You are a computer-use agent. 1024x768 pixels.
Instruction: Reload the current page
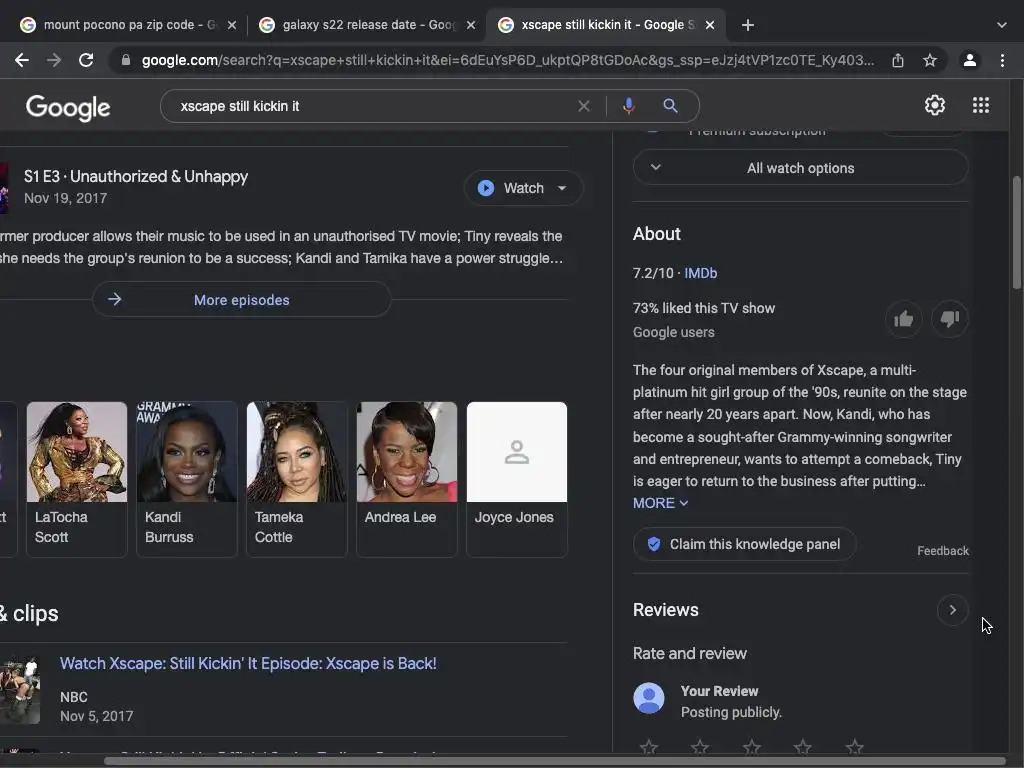(x=86, y=61)
